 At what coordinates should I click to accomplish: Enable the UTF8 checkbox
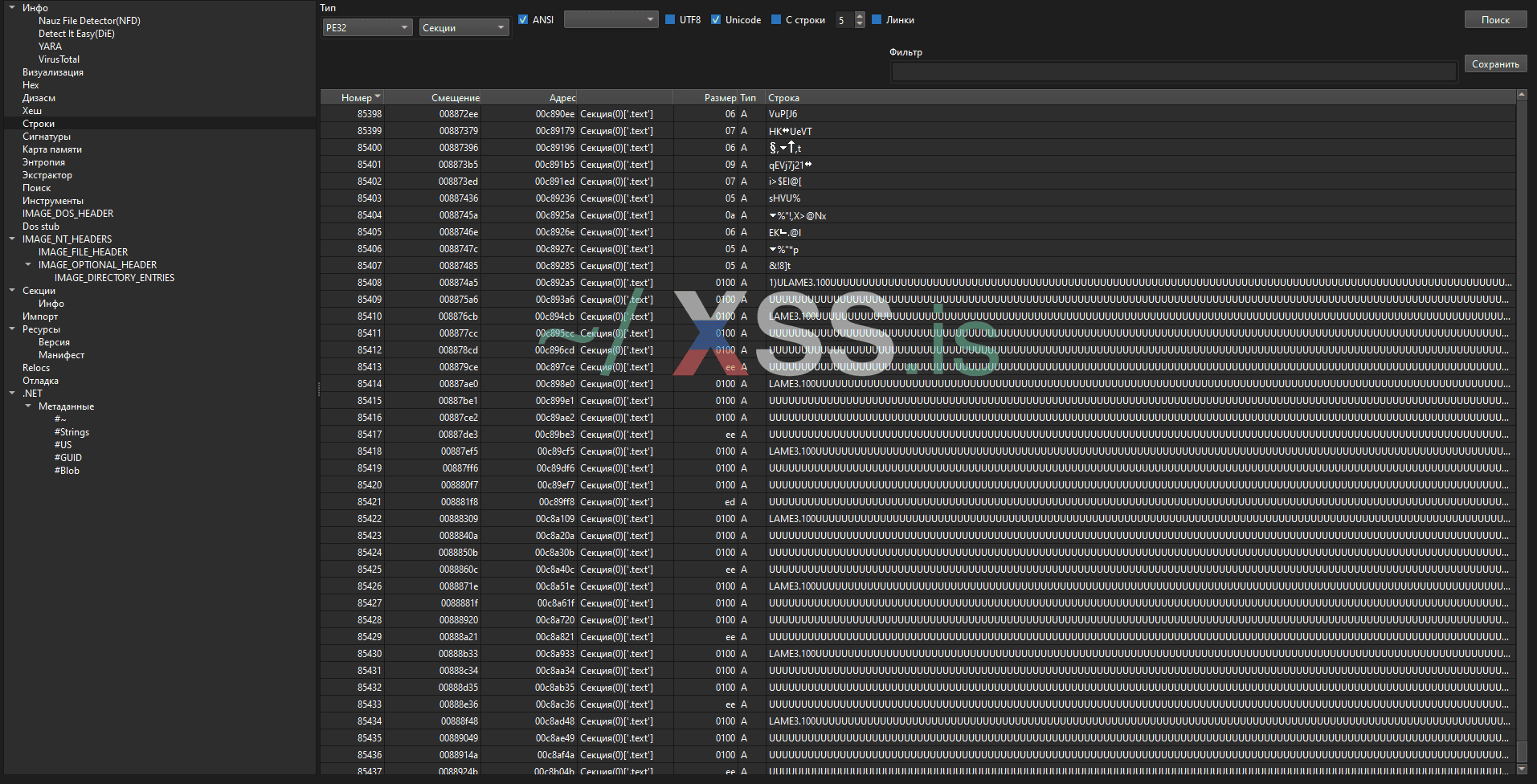pos(670,20)
